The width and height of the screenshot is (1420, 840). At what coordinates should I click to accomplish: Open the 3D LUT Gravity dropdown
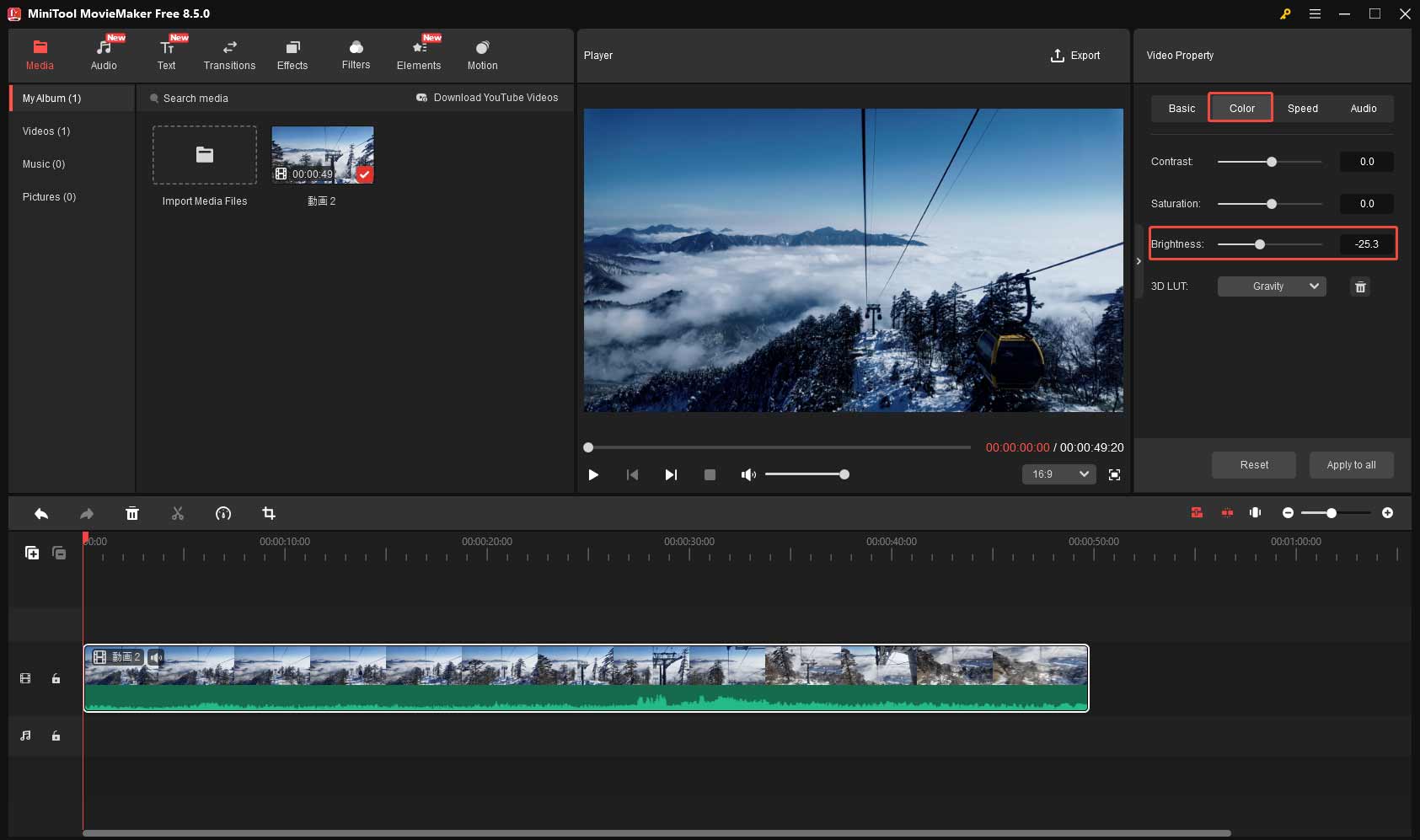click(x=1272, y=286)
